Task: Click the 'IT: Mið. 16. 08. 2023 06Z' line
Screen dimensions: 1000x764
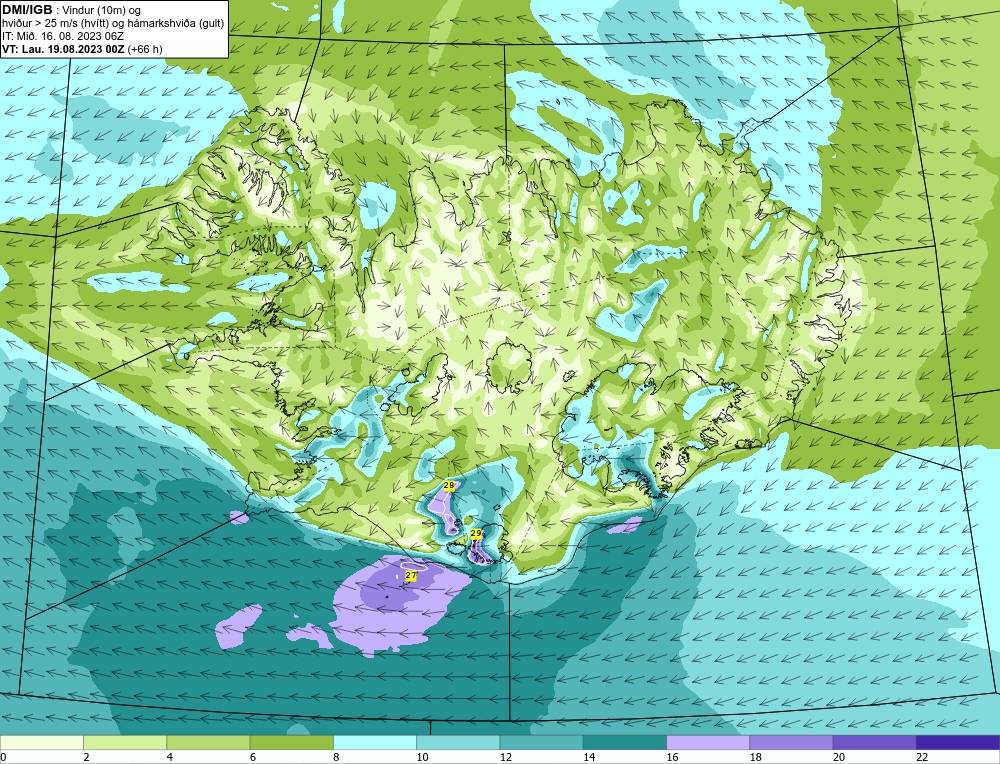Action: (x=62, y=36)
